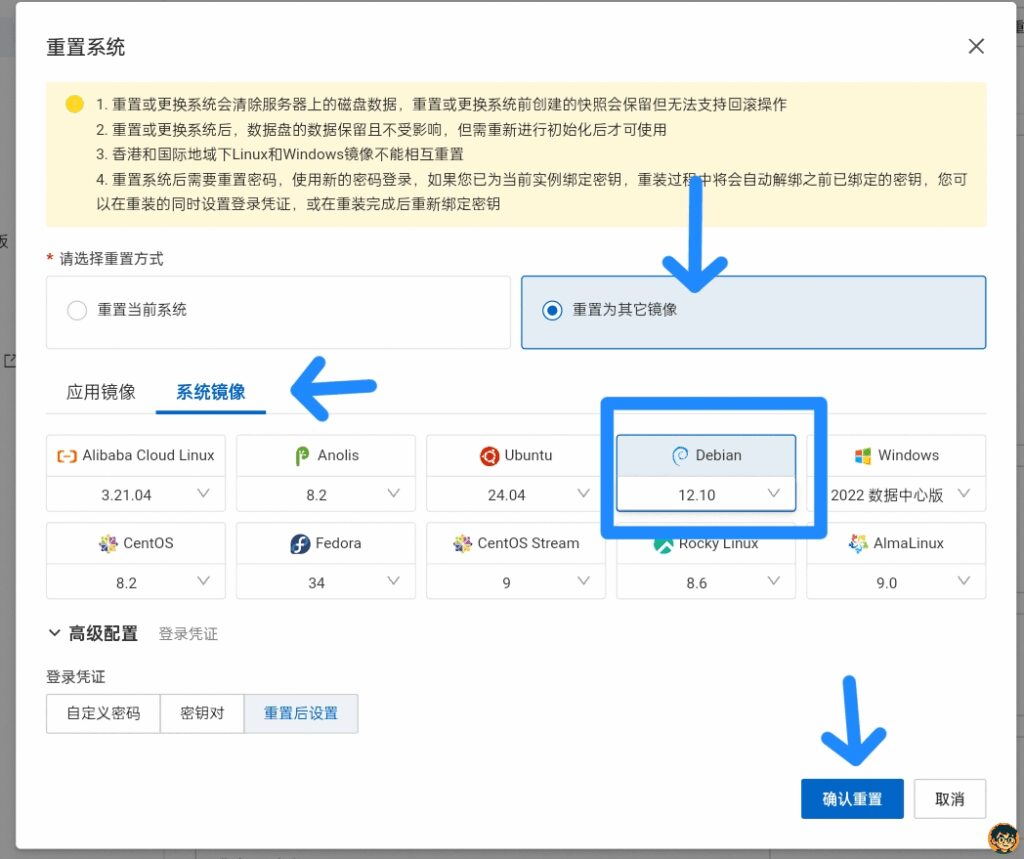The image size is (1024, 859).
Task: Choose the 密钥对 credential option
Action: coord(202,713)
